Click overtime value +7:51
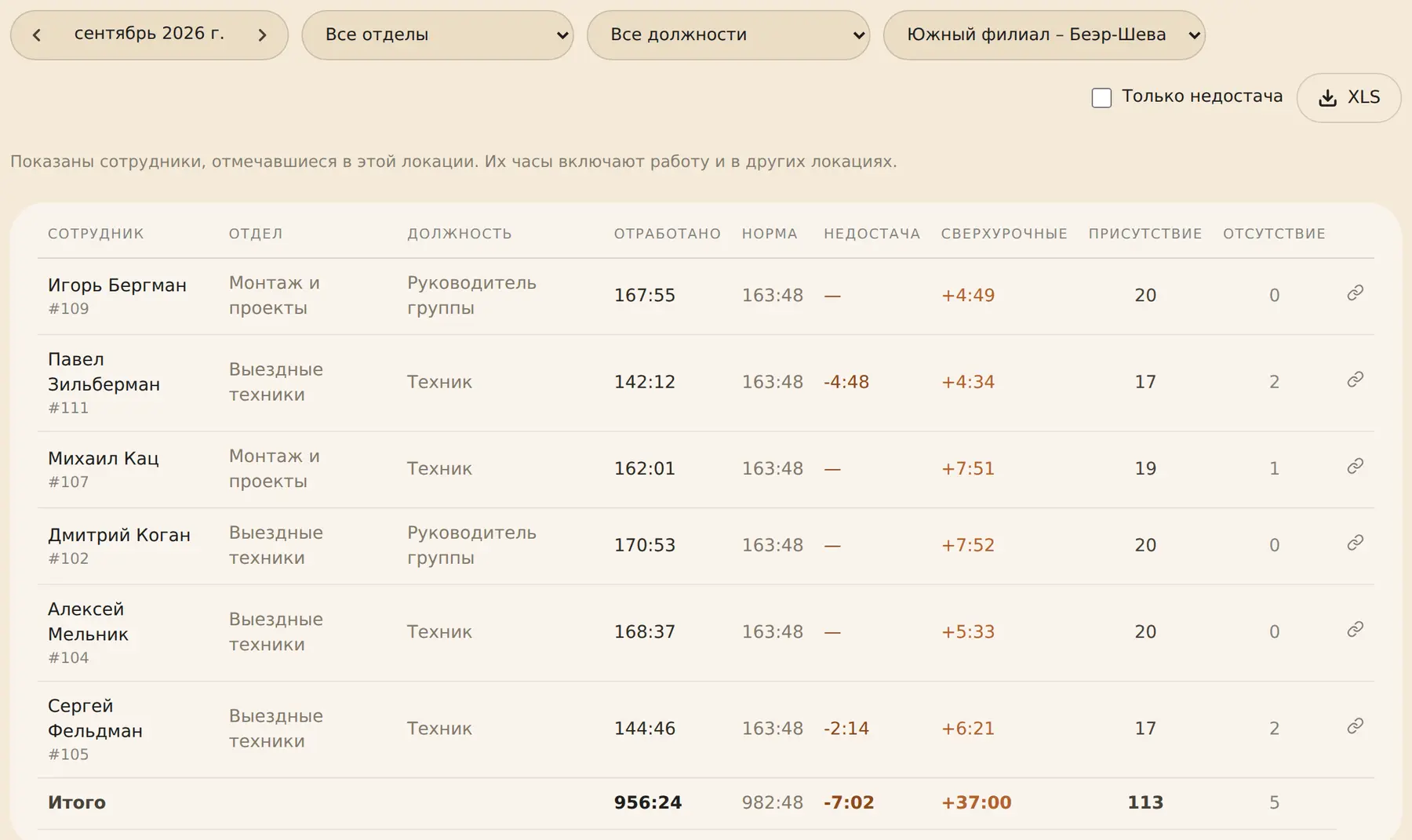The width and height of the screenshot is (1412, 840). pyautogui.click(x=968, y=469)
